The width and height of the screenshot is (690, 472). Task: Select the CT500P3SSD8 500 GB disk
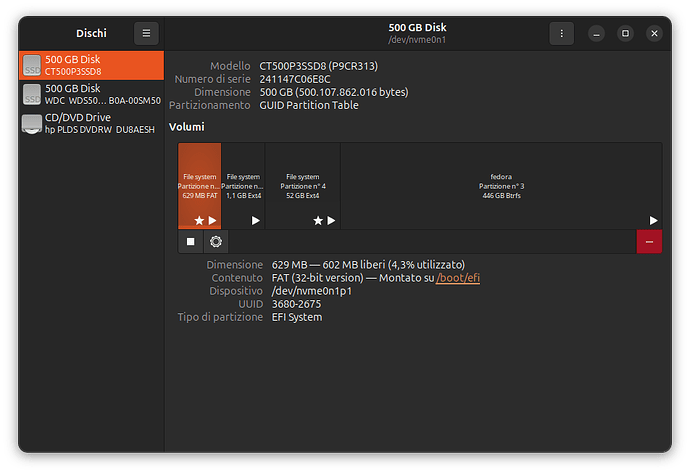point(92,65)
